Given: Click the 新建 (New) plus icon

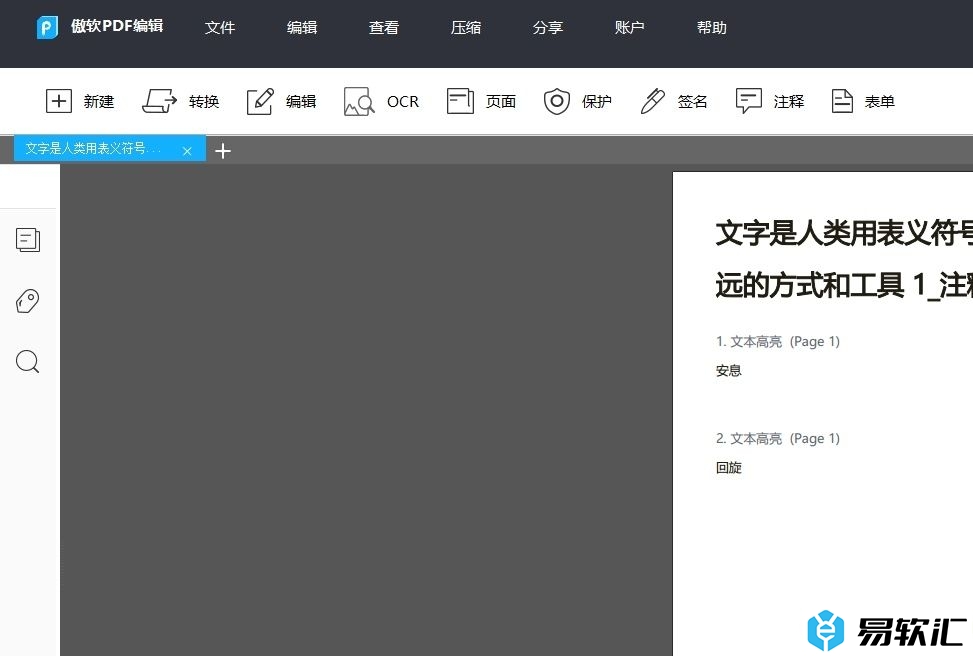Looking at the screenshot, I should point(60,101).
